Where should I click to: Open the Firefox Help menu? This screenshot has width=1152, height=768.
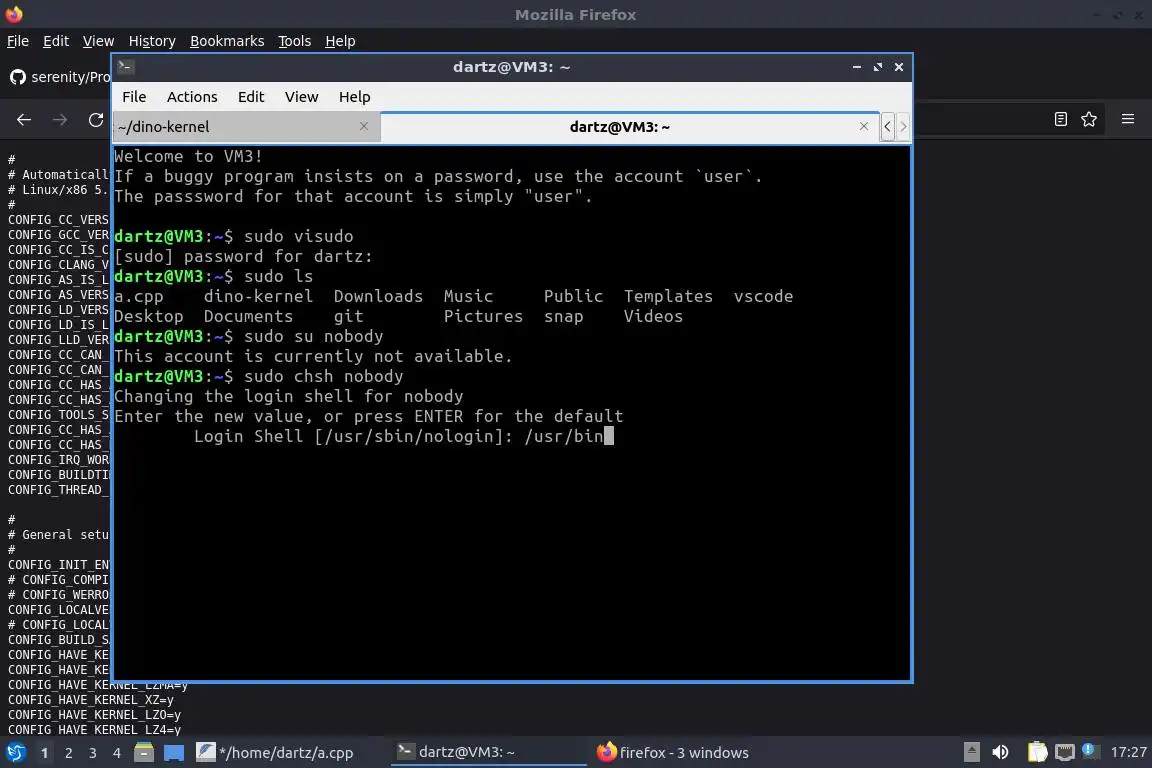point(340,41)
